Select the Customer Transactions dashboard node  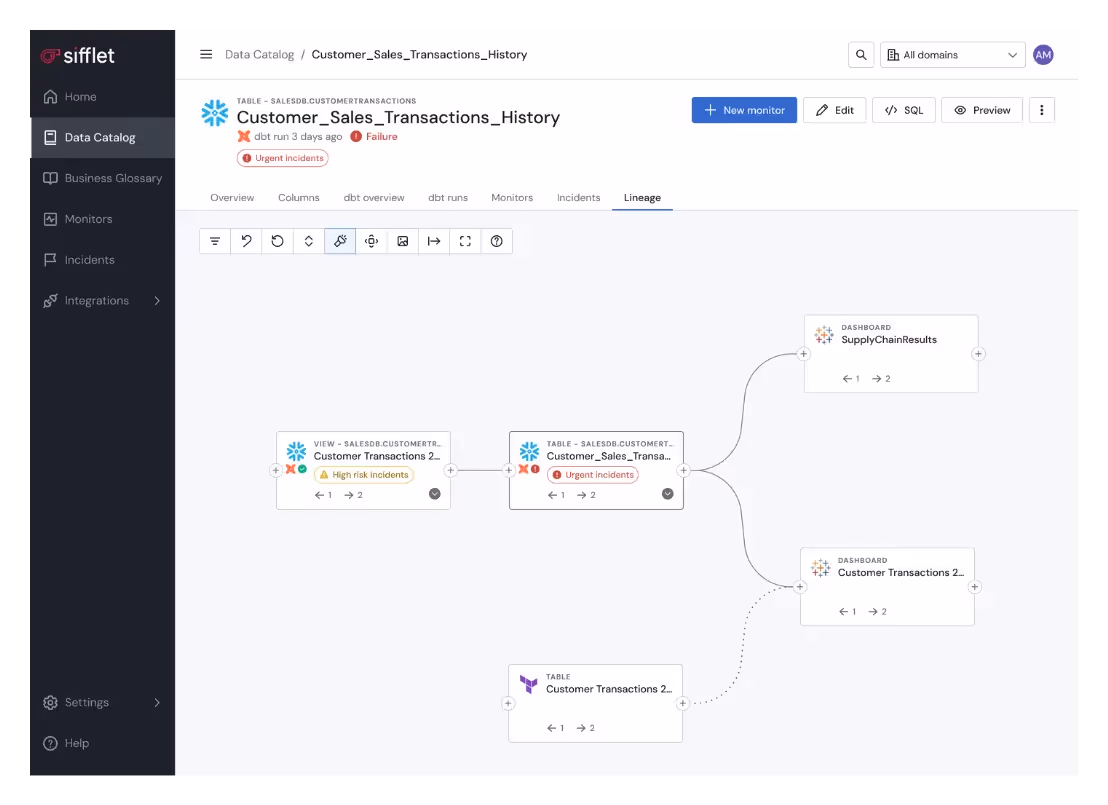point(888,587)
